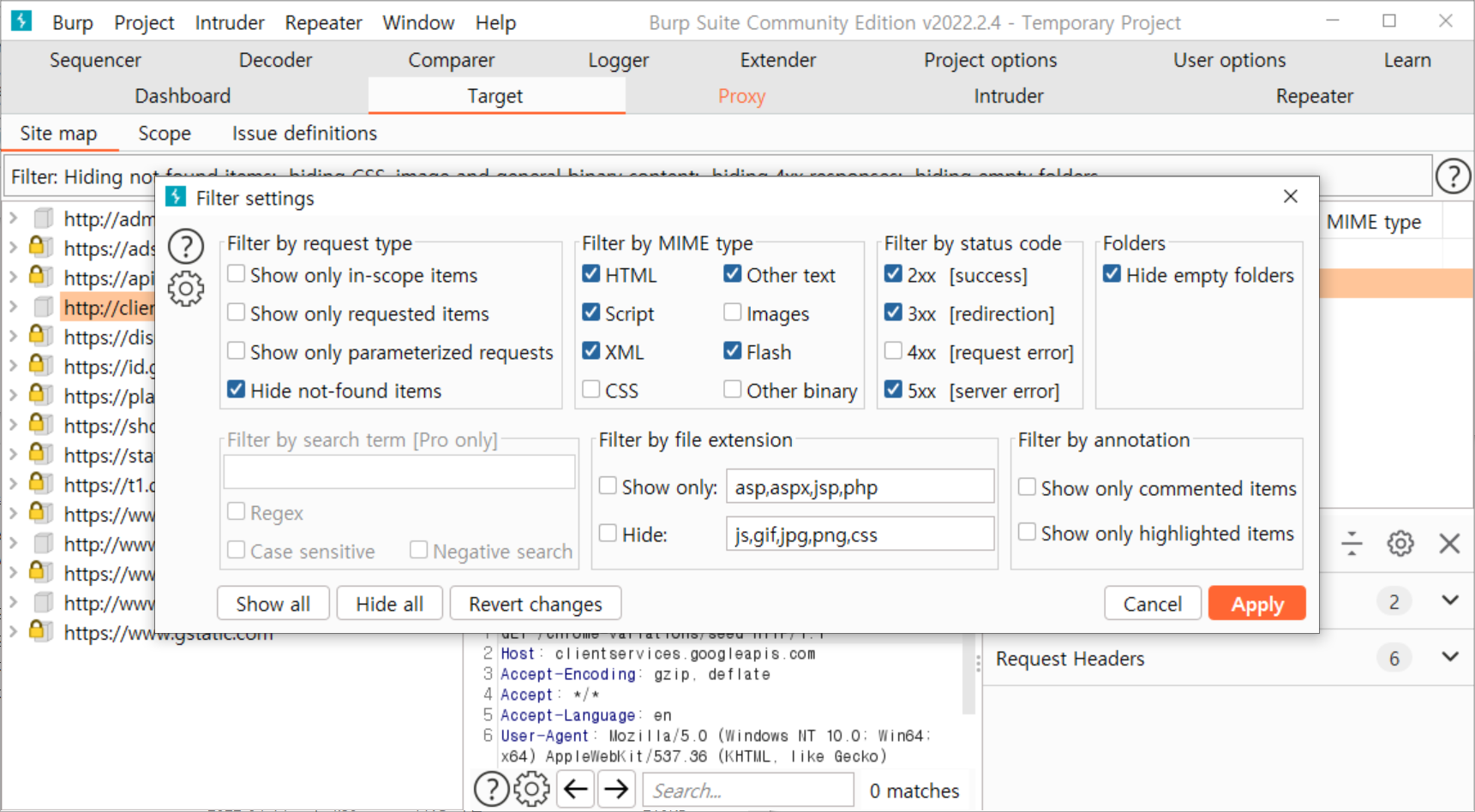Screen dimensions: 1475x812
Task: Open request viewer settings gear near search
Action: click(x=531, y=789)
